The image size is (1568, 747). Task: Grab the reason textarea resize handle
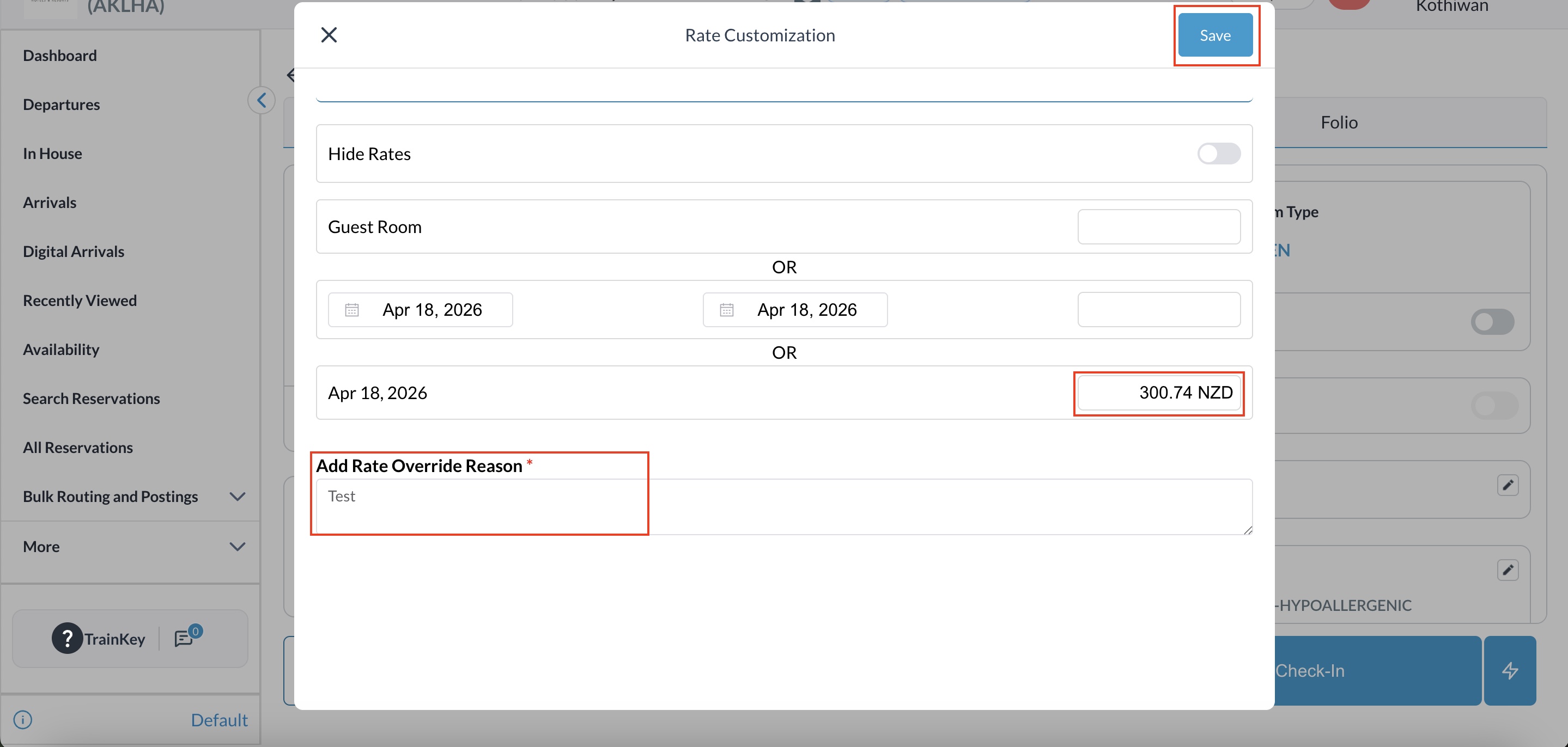[1247, 530]
